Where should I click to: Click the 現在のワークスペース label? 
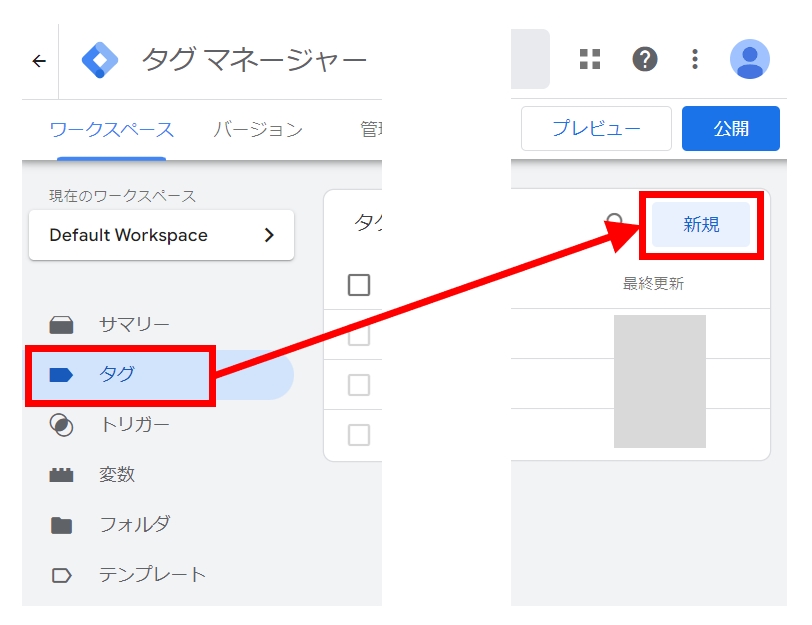coord(122,196)
